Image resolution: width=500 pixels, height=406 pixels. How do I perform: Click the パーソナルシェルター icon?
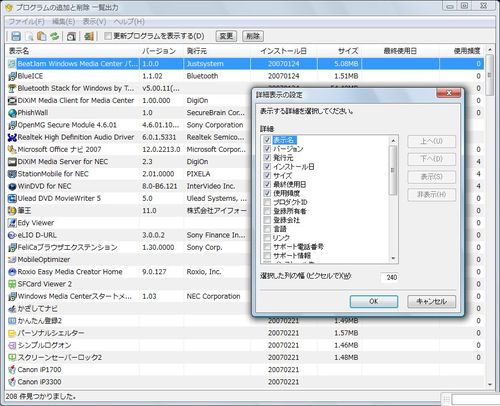[x=12, y=333]
